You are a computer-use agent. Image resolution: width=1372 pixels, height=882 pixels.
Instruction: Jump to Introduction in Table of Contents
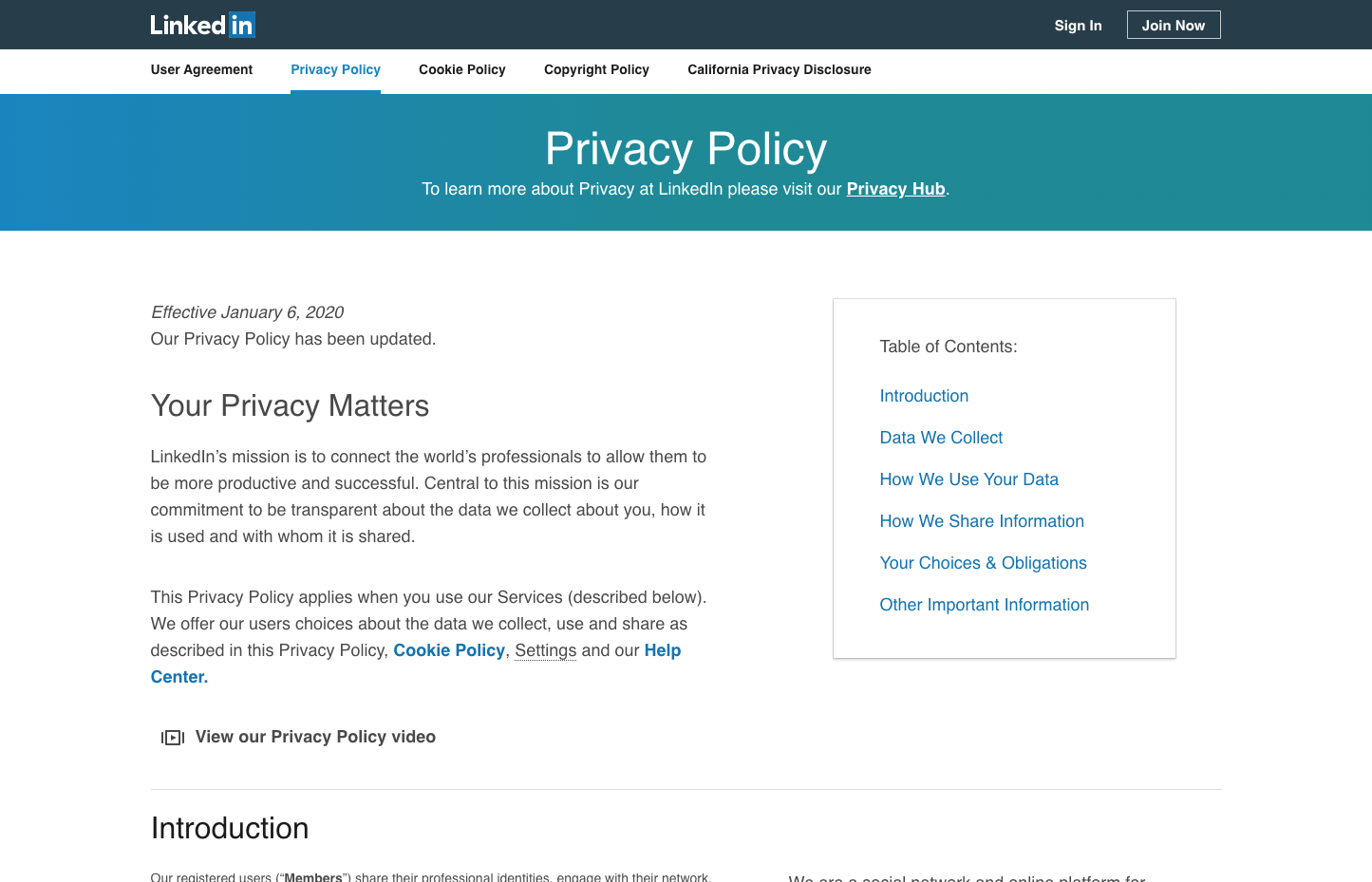pyautogui.click(x=924, y=396)
